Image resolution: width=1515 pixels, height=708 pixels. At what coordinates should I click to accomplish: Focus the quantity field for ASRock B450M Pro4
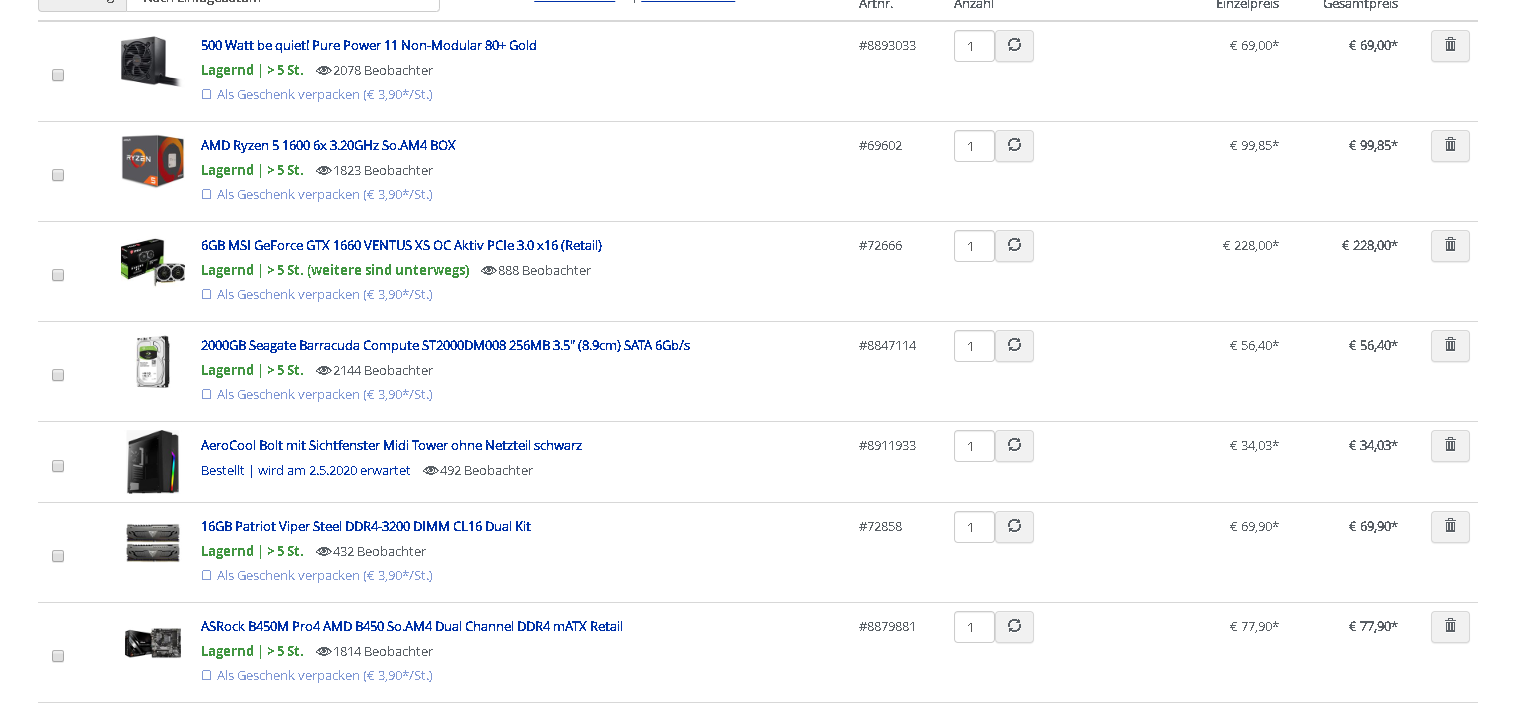[973, 627]
